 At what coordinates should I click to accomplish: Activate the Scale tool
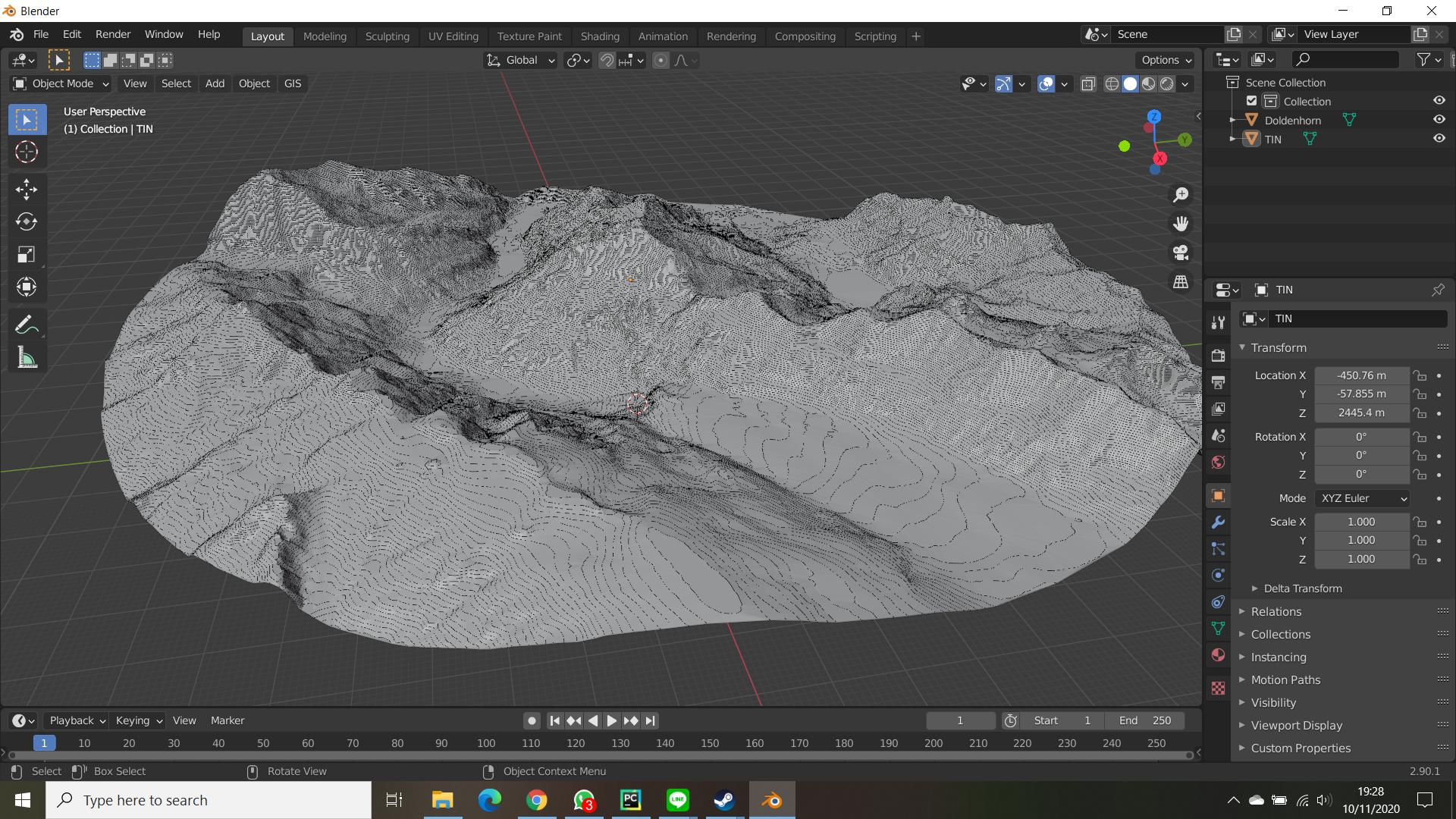click(27, 254)
